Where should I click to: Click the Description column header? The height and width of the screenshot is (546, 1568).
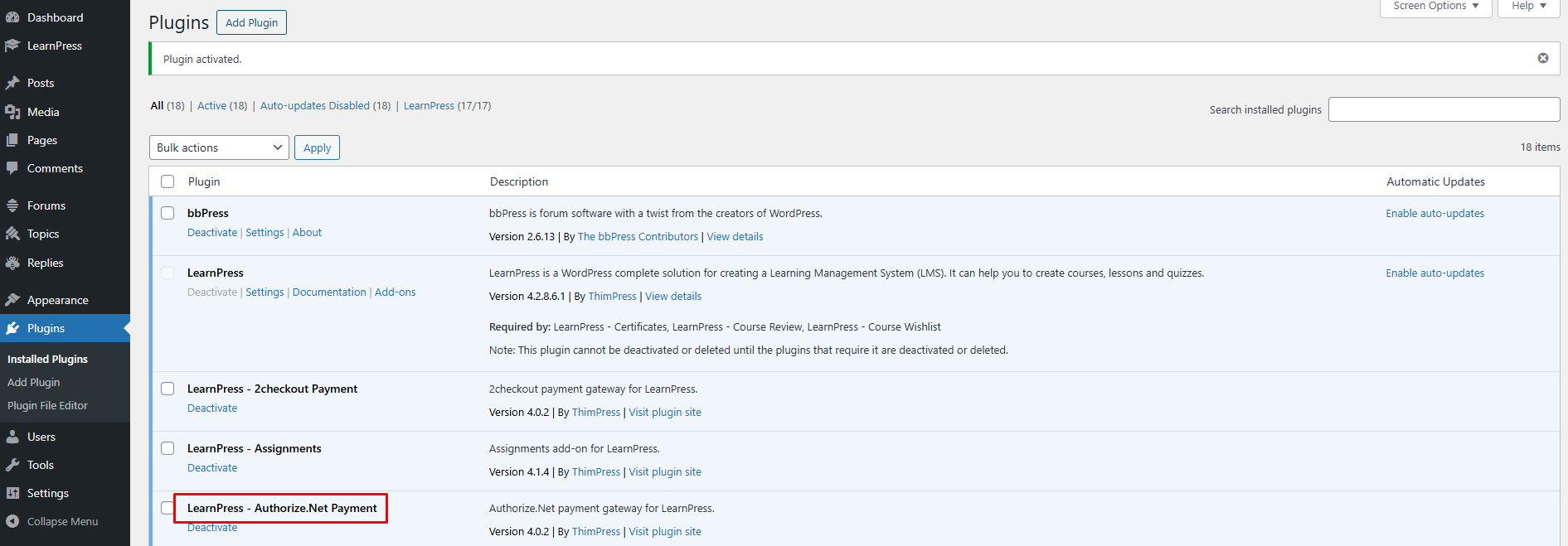coord(519,181)
